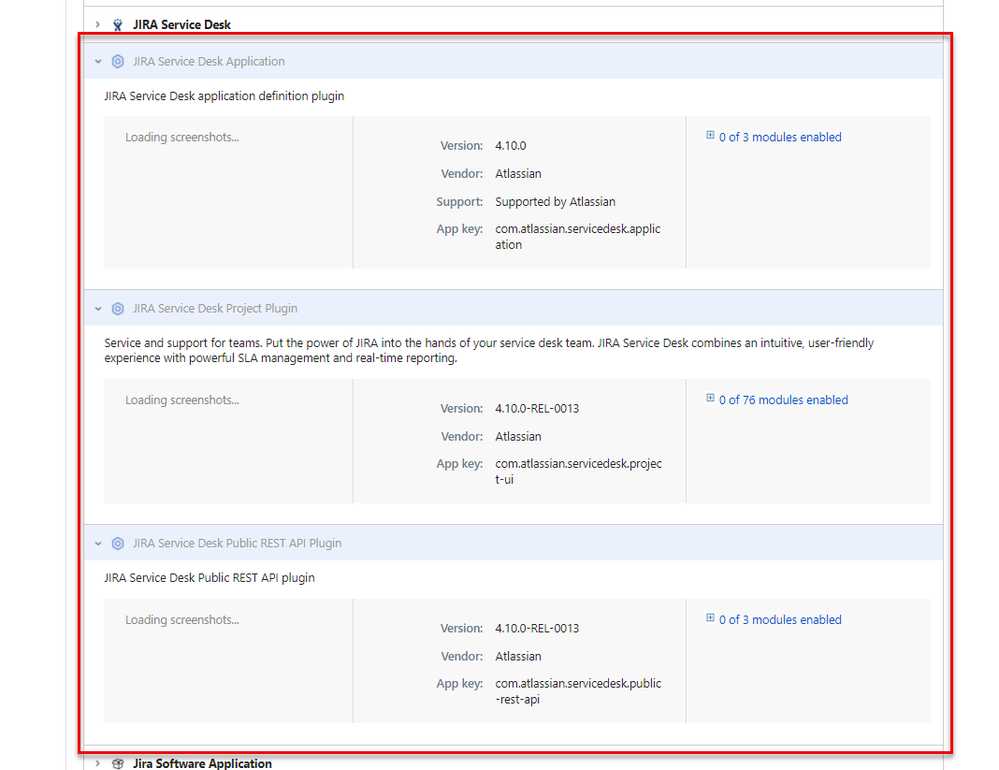Screen dimensions: 999x770
Task: Click version '4.10.0-REL-0013' of the Project Plugin
Action: coord(537,409)
